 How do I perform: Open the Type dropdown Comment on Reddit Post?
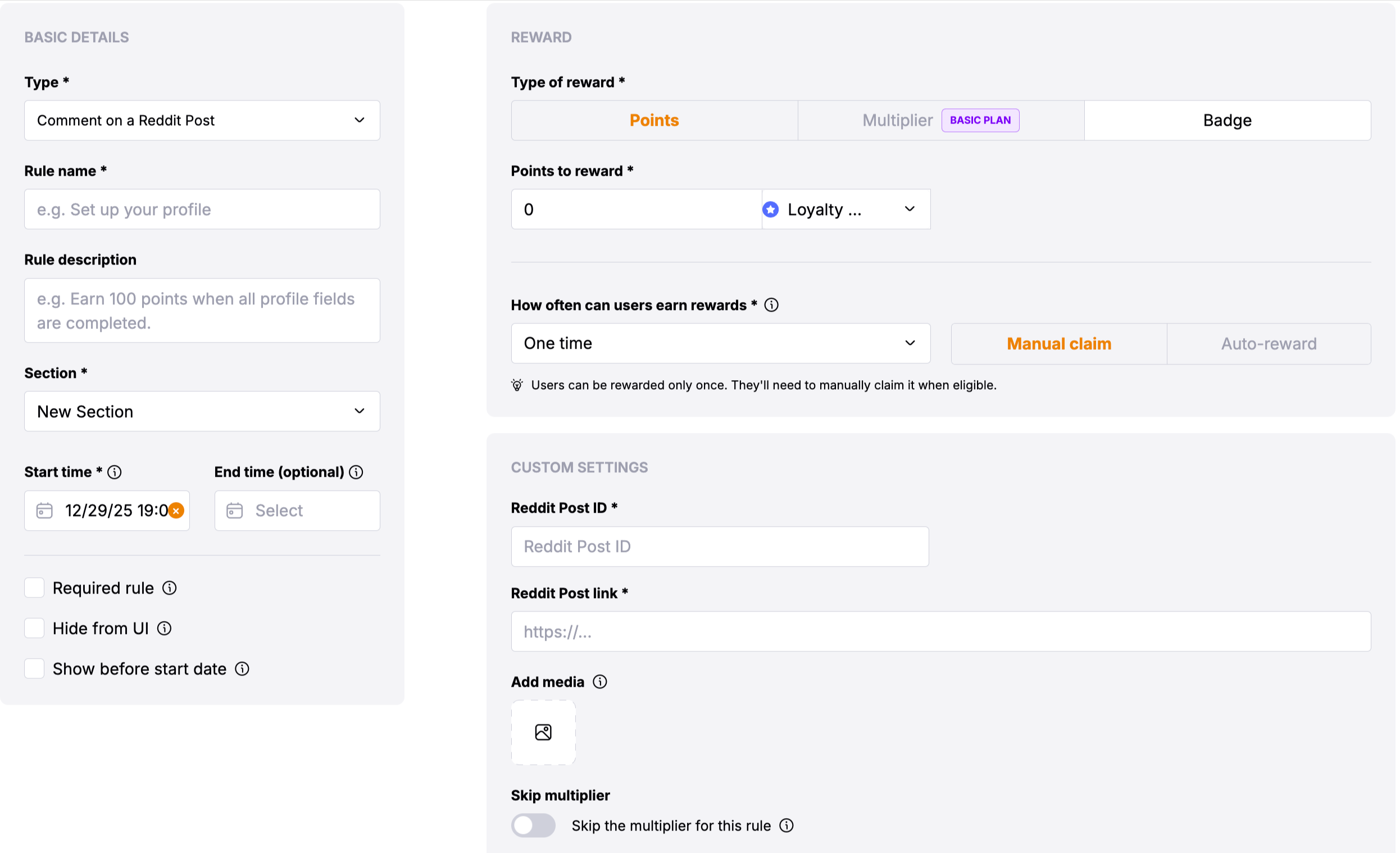(x=202, y=120)
